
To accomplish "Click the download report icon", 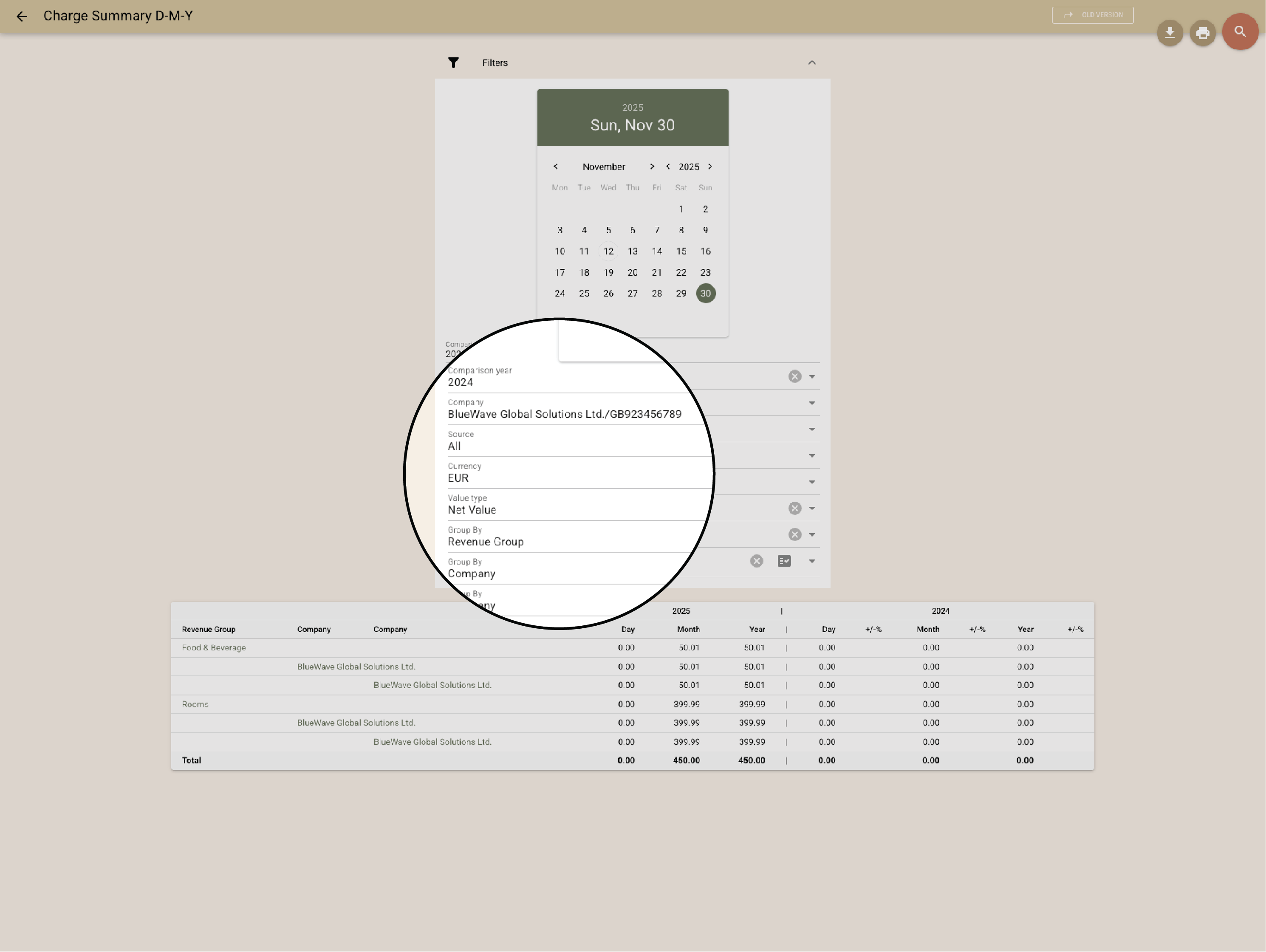I will [x=1170, y=33].
